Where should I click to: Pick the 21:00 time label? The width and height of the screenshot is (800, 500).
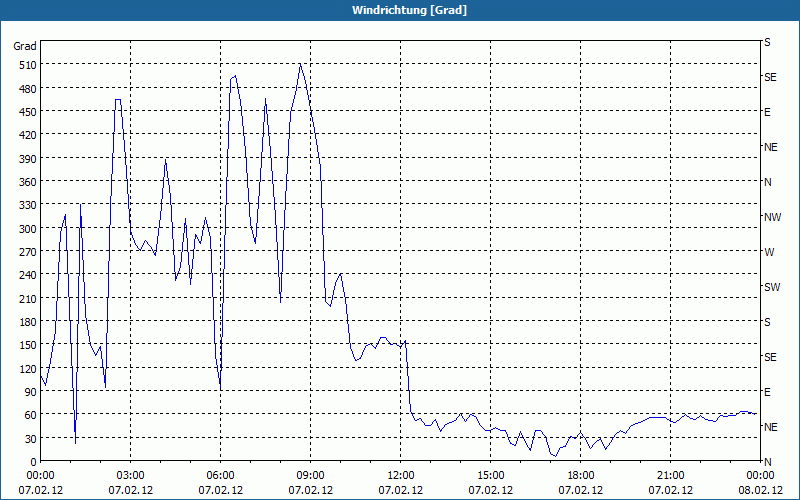pyautogui.click(x=670, y=476)
